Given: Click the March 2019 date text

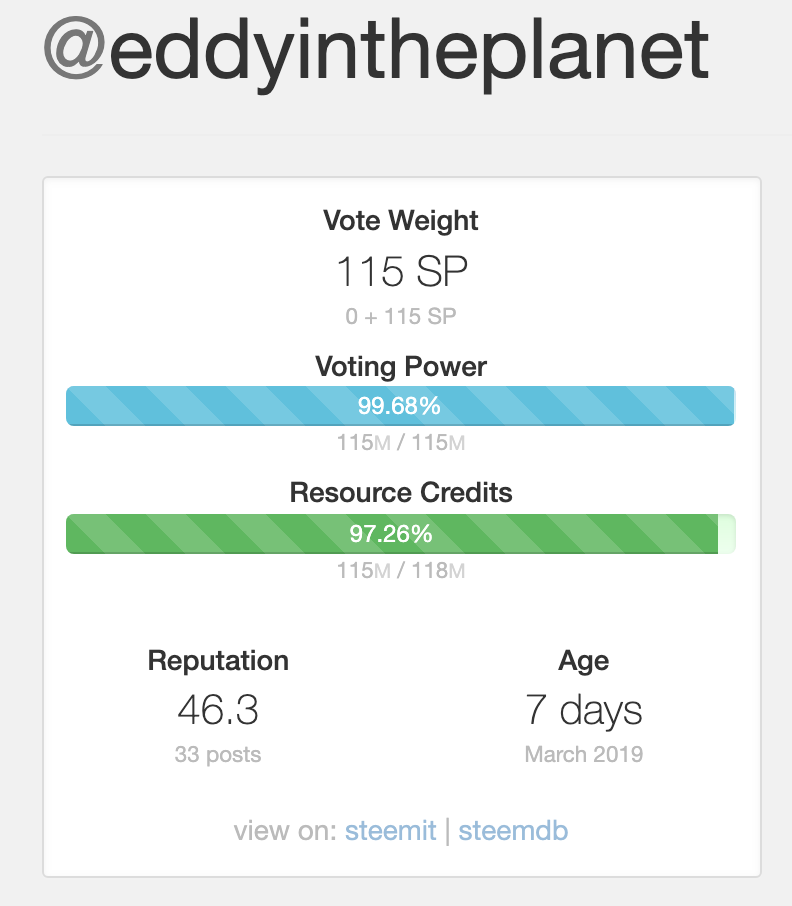Looking at the screenshot, I should pyautogui.click(x=584, y=754).
